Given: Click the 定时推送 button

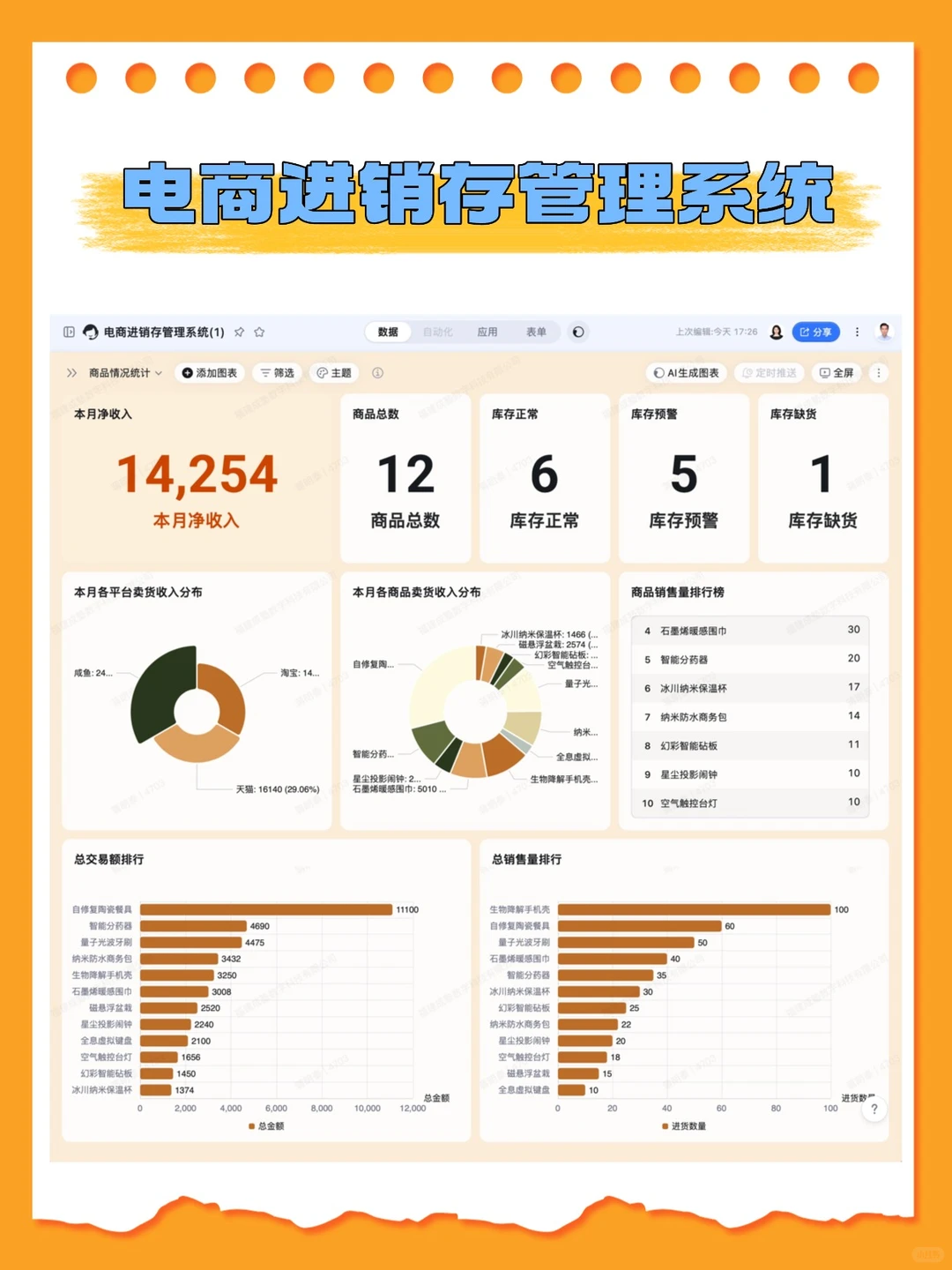Looking at the screenshot, I should tap(770, 373).
